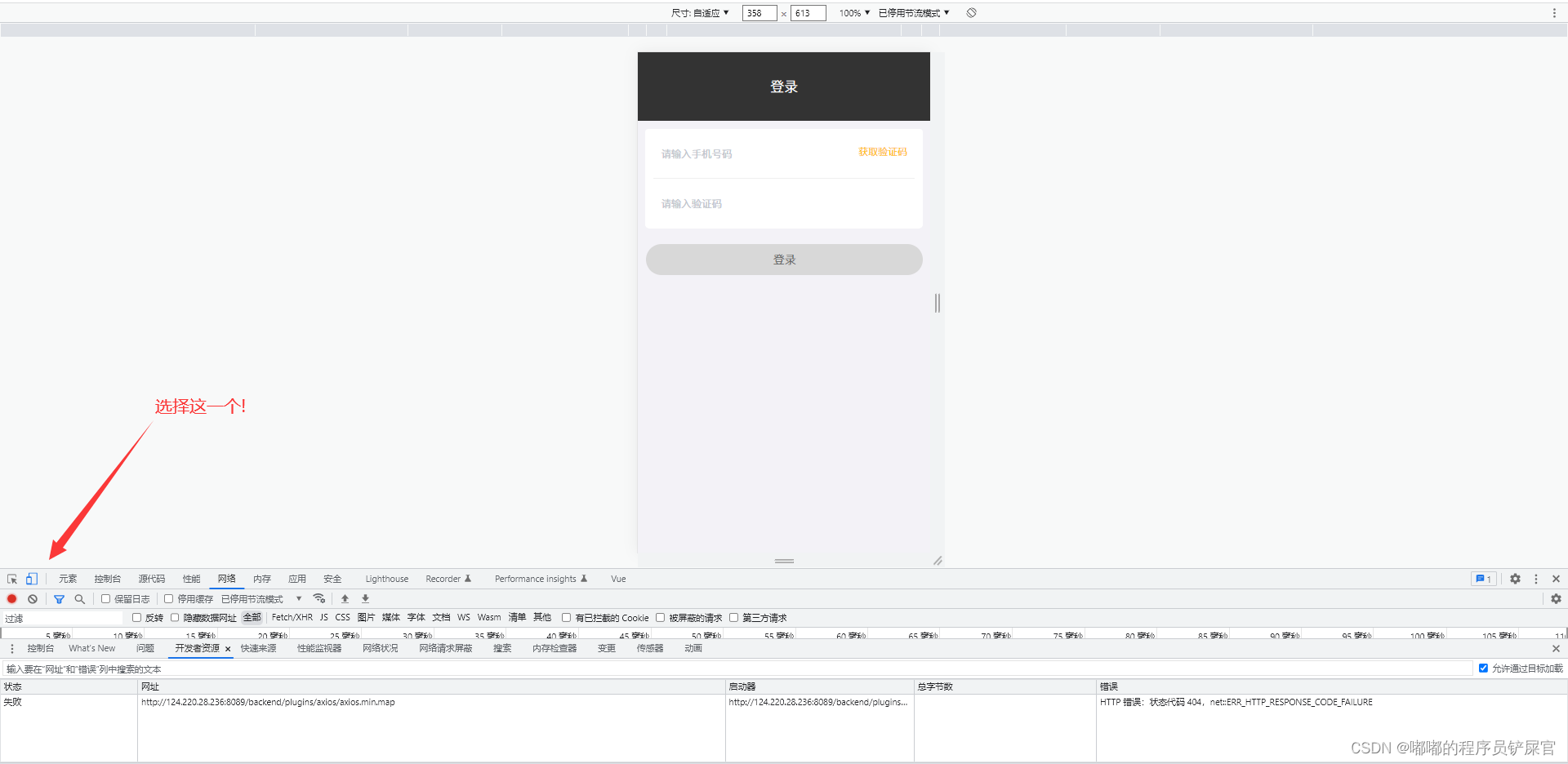Open the 尺寸 自适应 device dropdown
The image size is (1568, 764).
pyautogui.click(x=700, y=13)
